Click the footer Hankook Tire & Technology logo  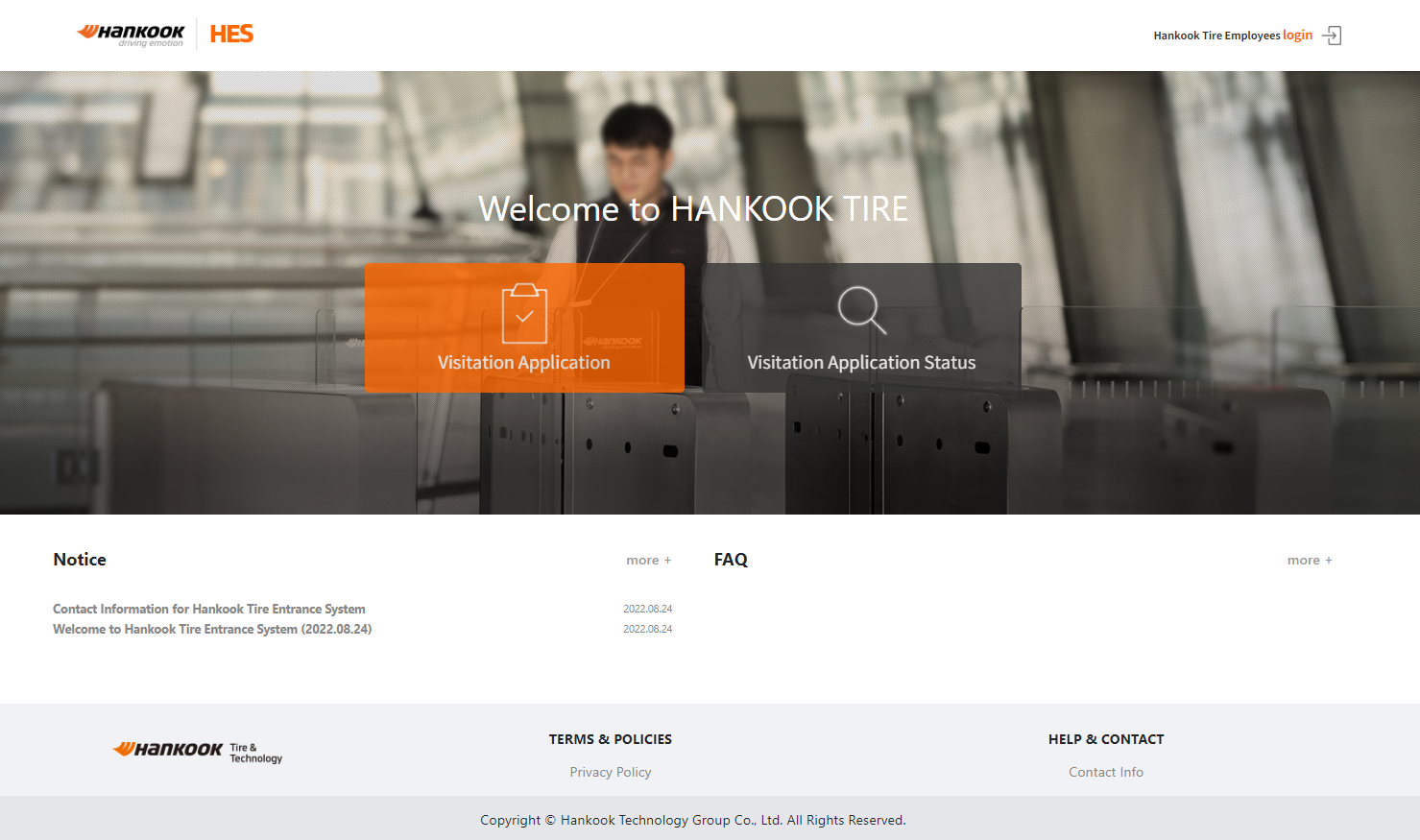click(198, 752)
